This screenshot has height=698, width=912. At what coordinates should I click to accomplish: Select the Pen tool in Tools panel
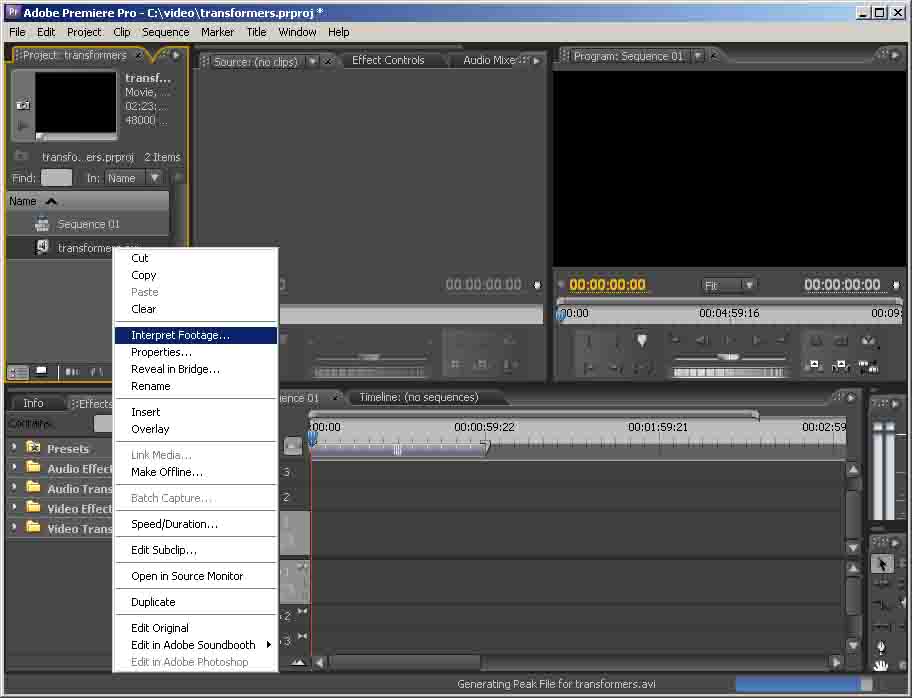point(881,647)
